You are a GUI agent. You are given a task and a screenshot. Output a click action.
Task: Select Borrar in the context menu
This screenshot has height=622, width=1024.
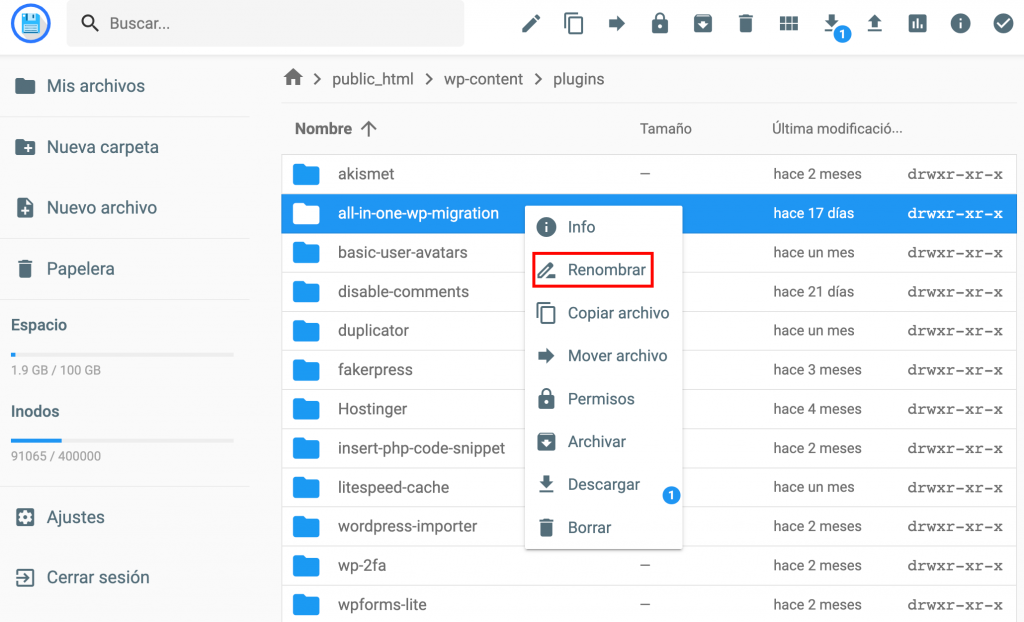[591, 527]
